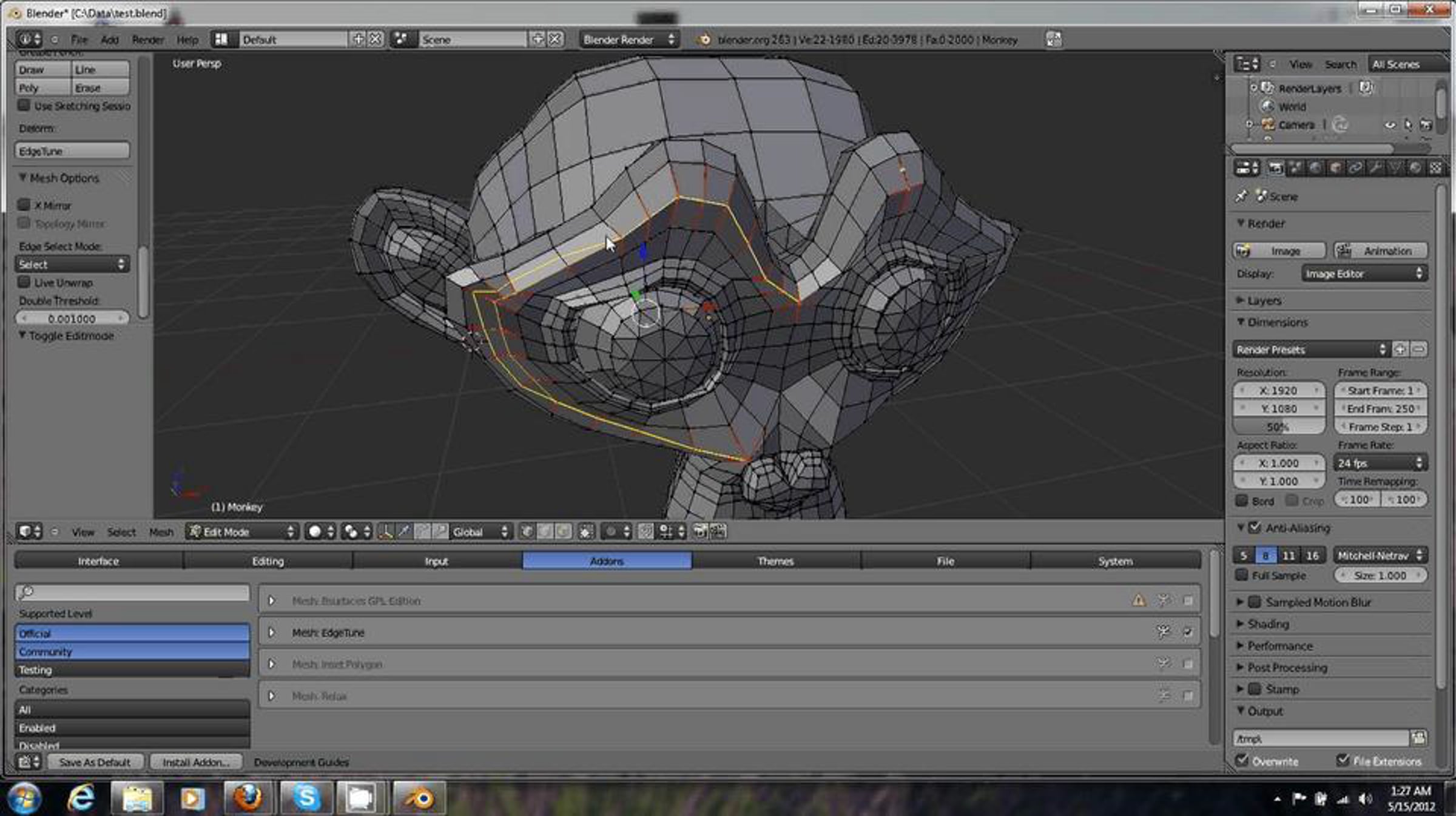Toggle Camera visibility eye in outliner
The width and height of the screenshot is (1456, 816).
click(x=1389, y=125)
